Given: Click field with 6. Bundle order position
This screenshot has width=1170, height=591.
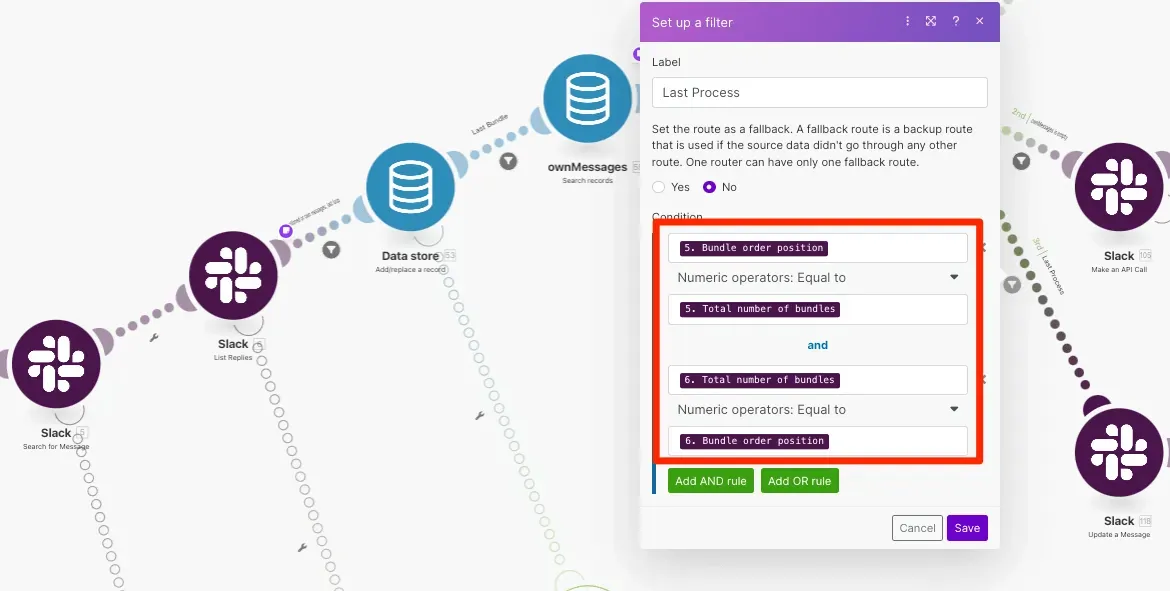Looking at the screenshot, I should tap(818, 441).
